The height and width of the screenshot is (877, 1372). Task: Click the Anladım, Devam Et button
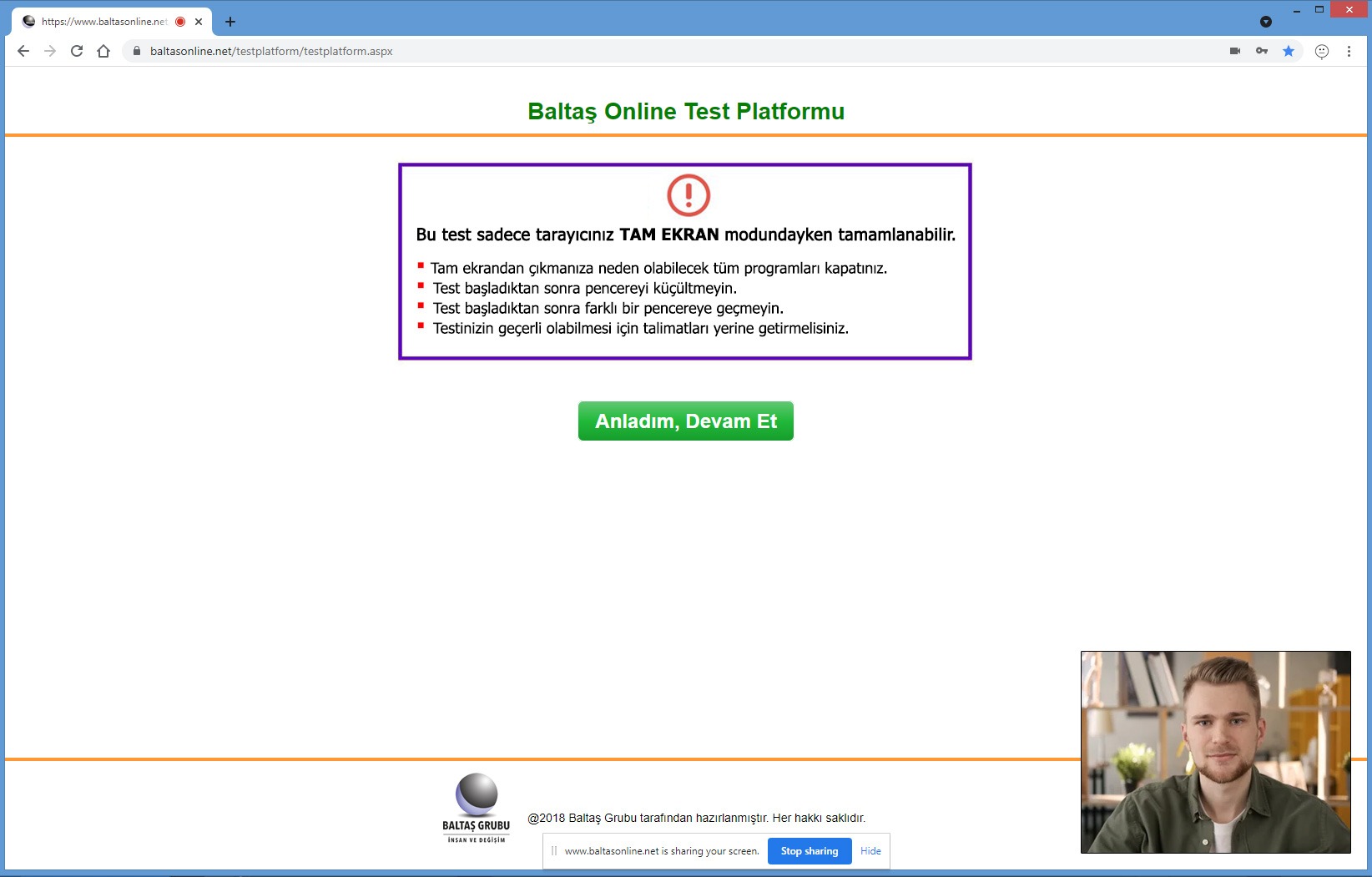(x=685, y=421)
